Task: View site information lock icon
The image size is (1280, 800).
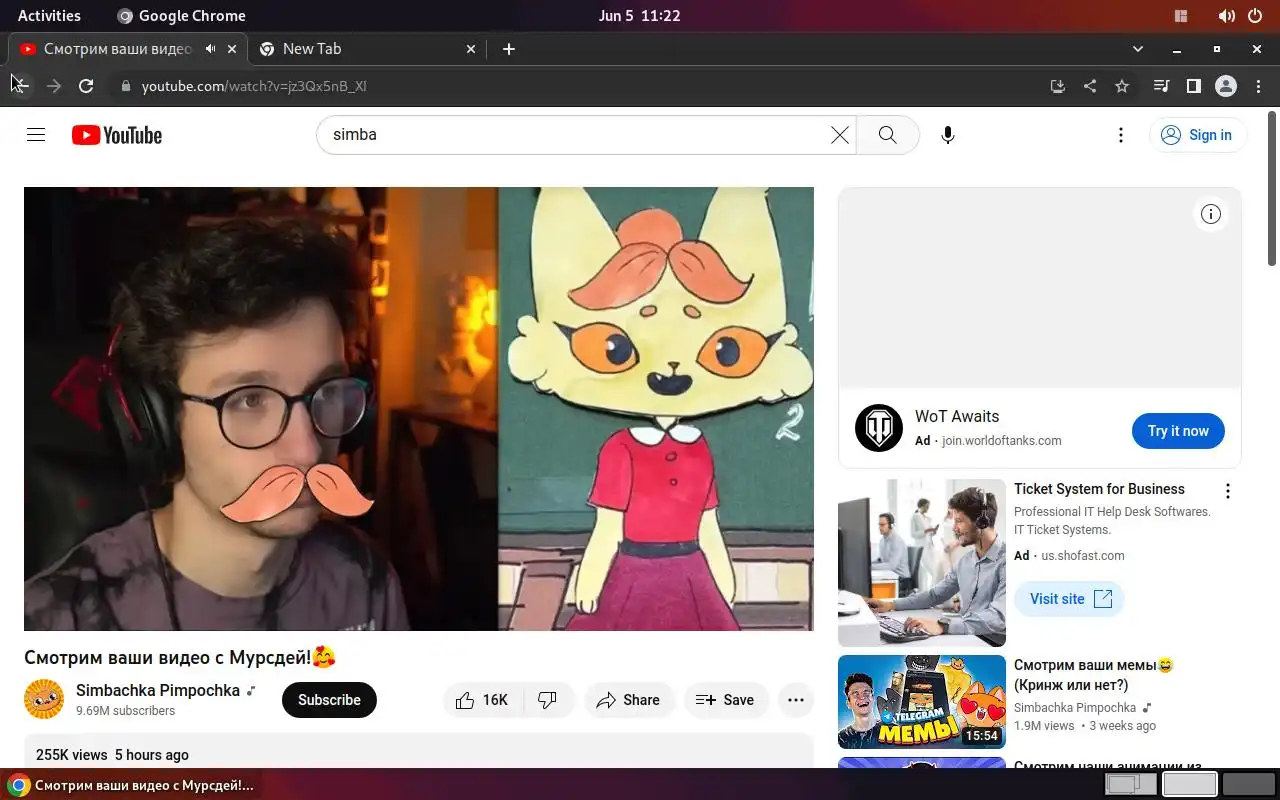Action: tap(125, 86)
